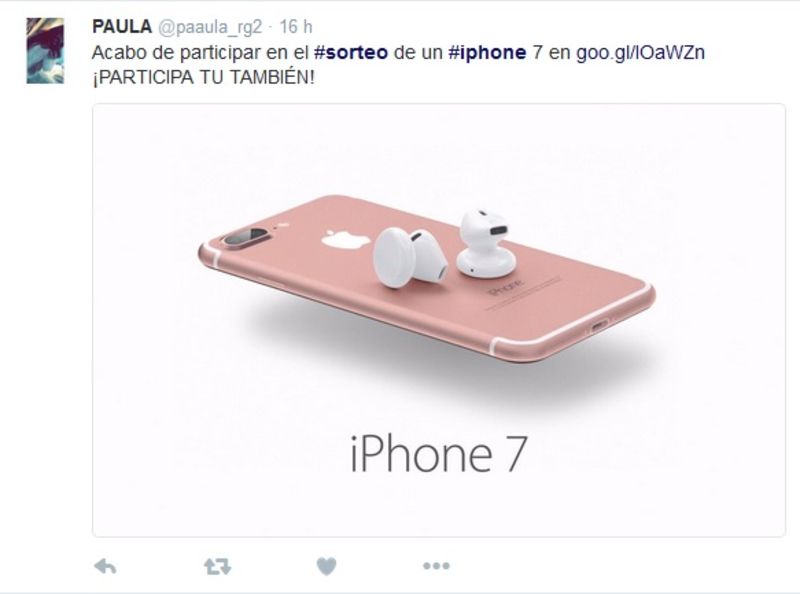Click the left white earbud in photo
800x594 pixels.
pos(410,257)
